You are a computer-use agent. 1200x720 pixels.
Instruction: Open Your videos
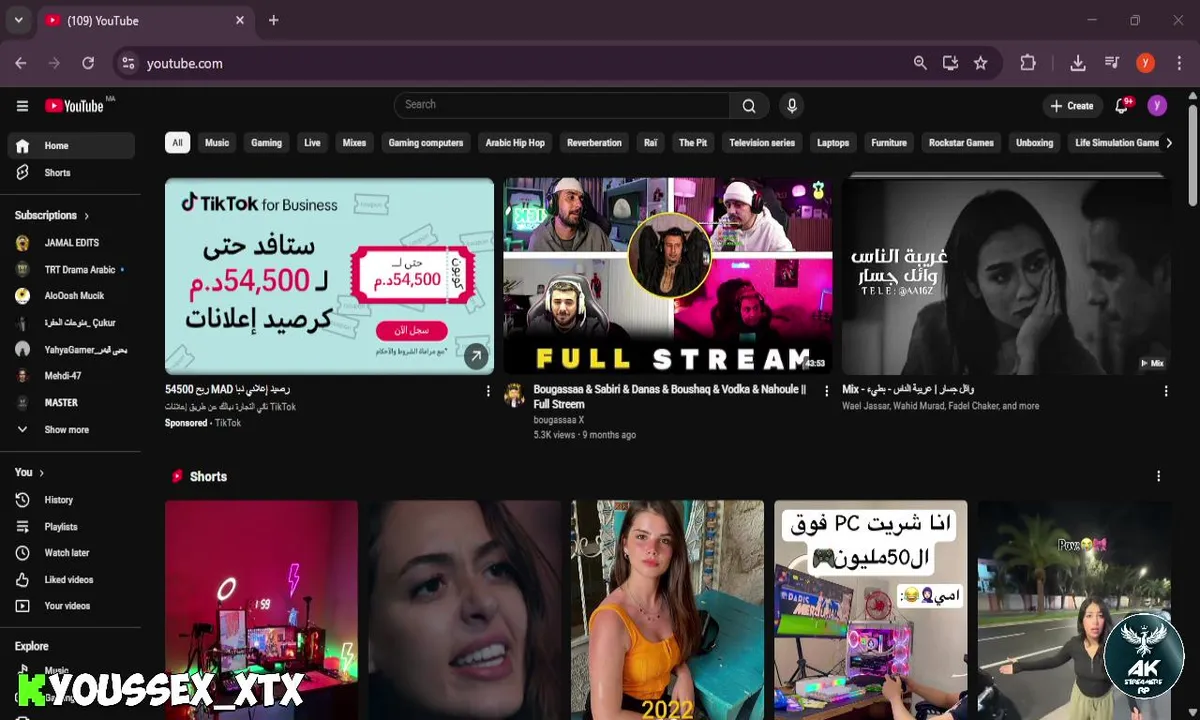pyautogui.click(x=71, y=606)
